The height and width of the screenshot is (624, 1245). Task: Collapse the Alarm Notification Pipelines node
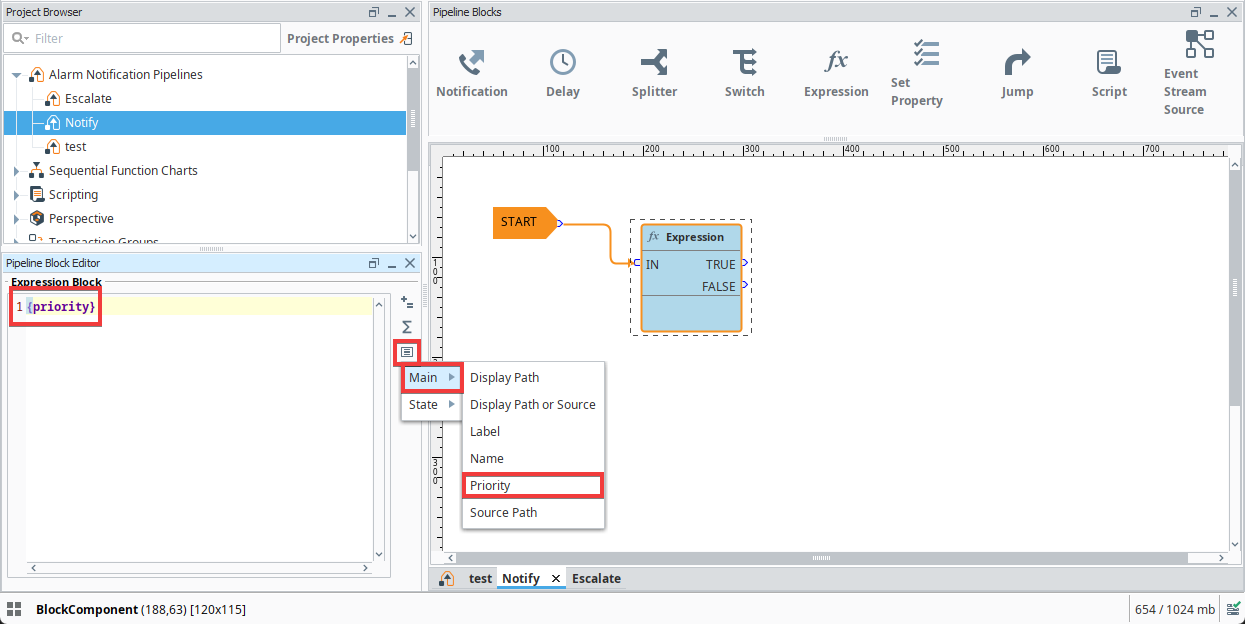(x=16, y=75)
